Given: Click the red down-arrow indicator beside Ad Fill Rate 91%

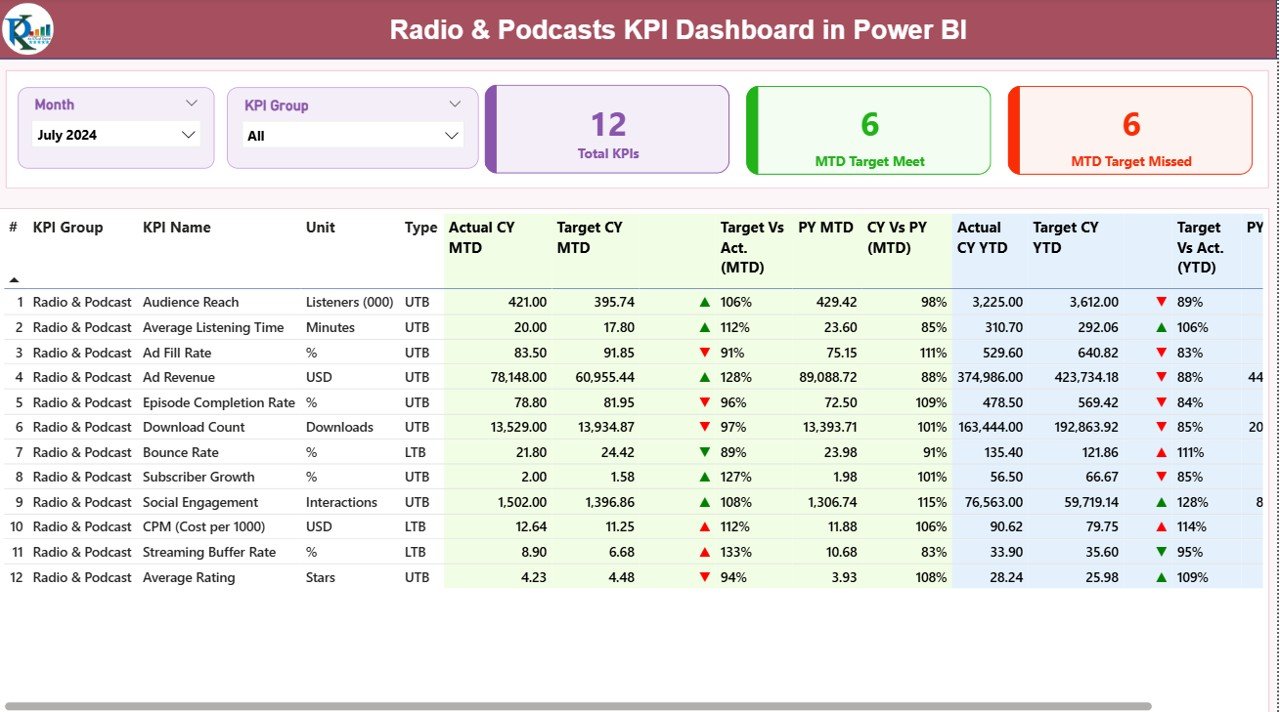Looking at the screenshot, I should [709, 352].
